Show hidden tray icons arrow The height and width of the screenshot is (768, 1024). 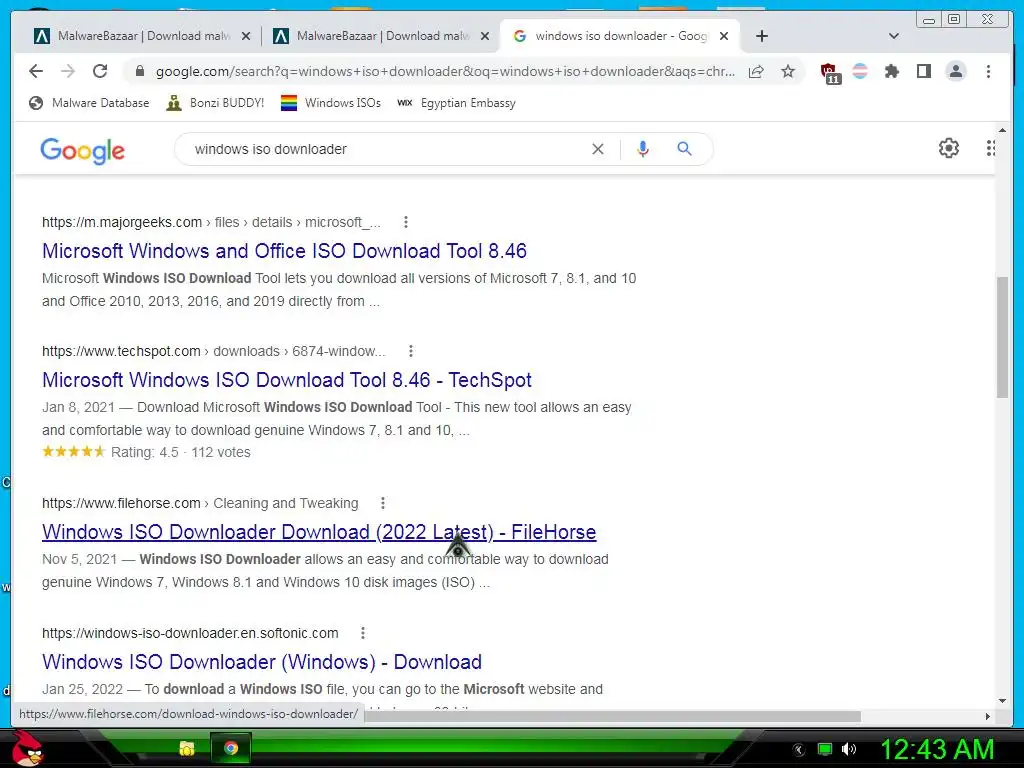tap(798, 750)
